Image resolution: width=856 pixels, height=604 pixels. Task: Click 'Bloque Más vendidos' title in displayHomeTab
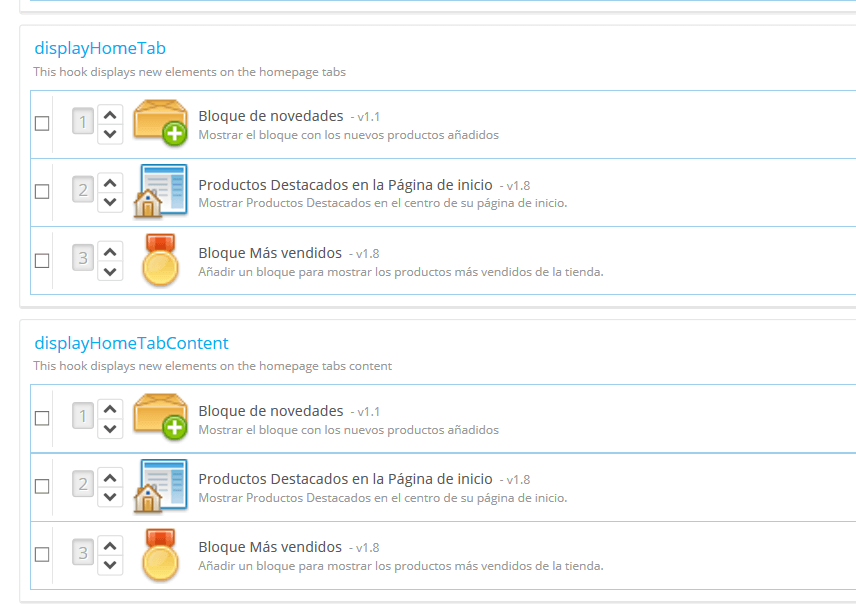[x=270, y=253]
